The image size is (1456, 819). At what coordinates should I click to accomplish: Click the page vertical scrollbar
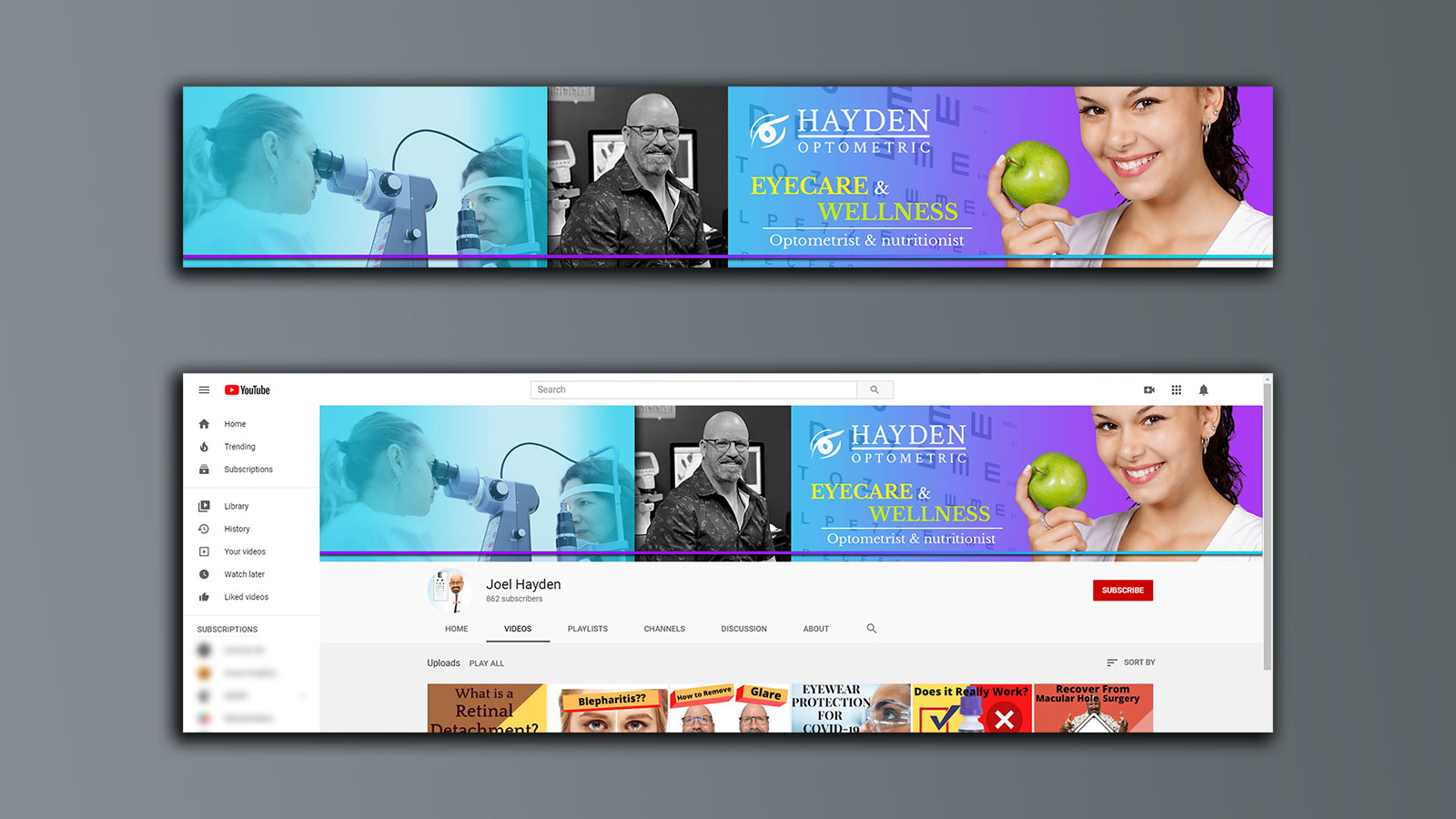pyautogui.click(x=1268, y=528)
